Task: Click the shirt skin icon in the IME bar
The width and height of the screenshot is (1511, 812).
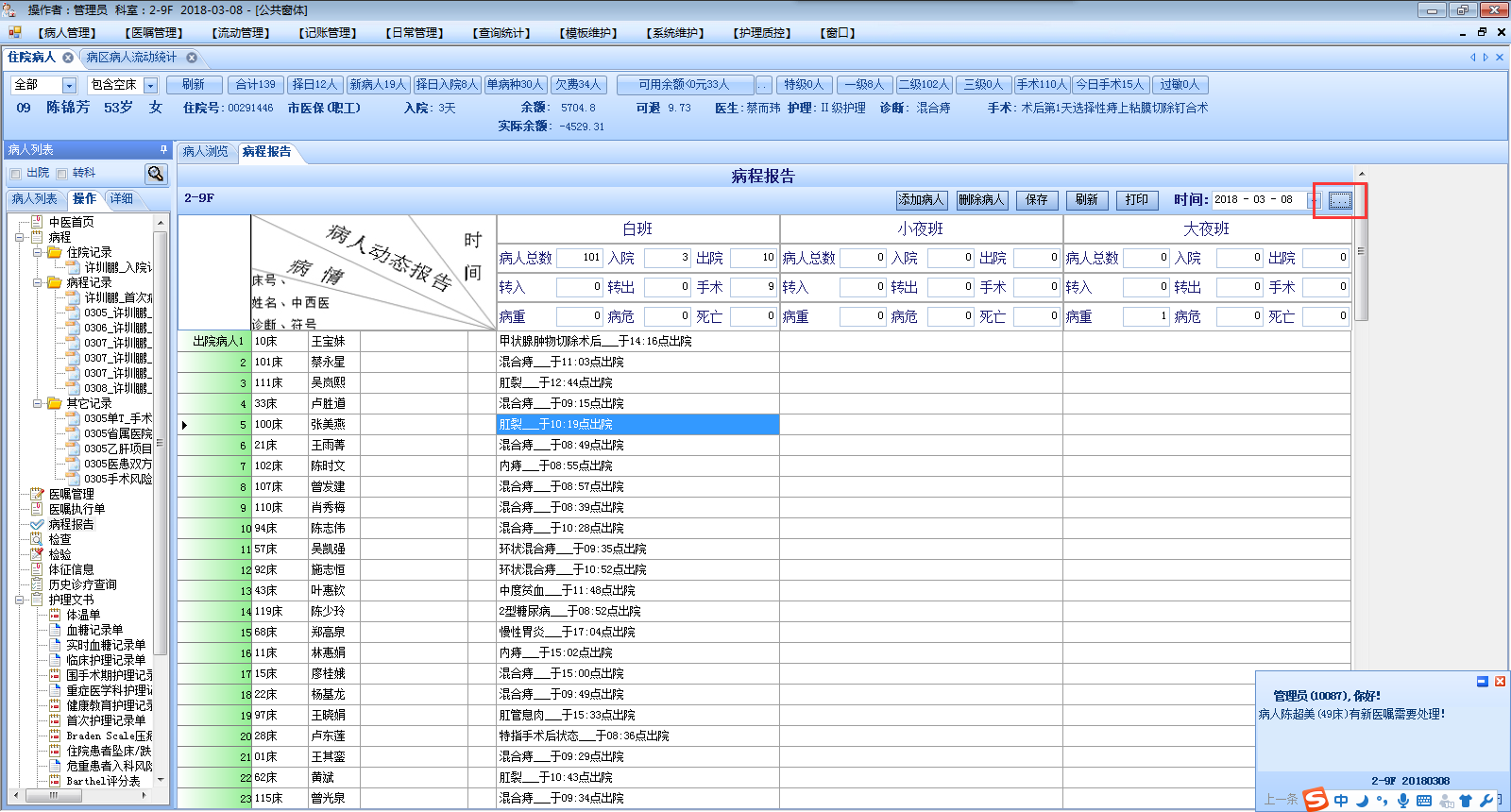Action: [1466, 801]
